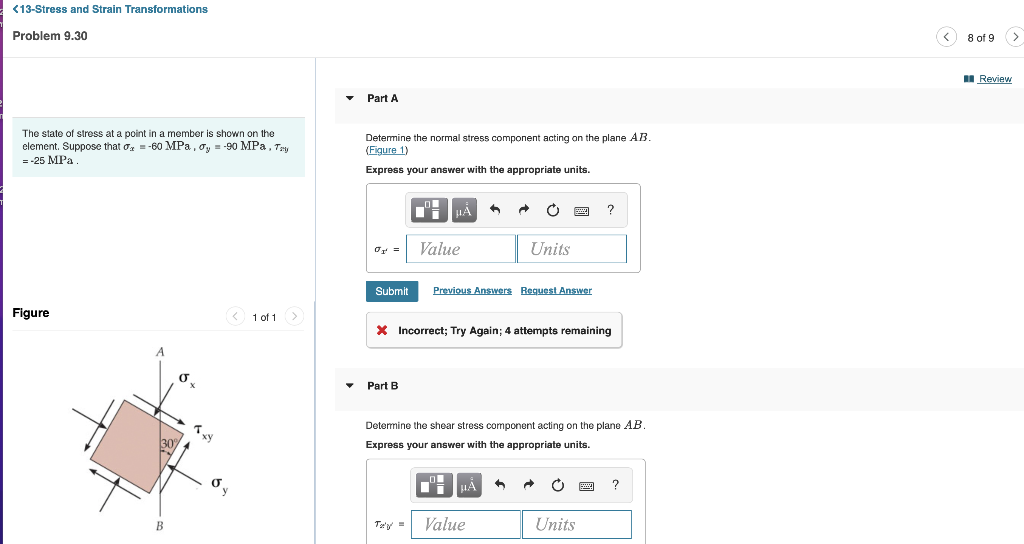Viewport: 1024px width, 544px height.
Task: Click the '1 of 1' figure counter
Action: click(264, 317)
